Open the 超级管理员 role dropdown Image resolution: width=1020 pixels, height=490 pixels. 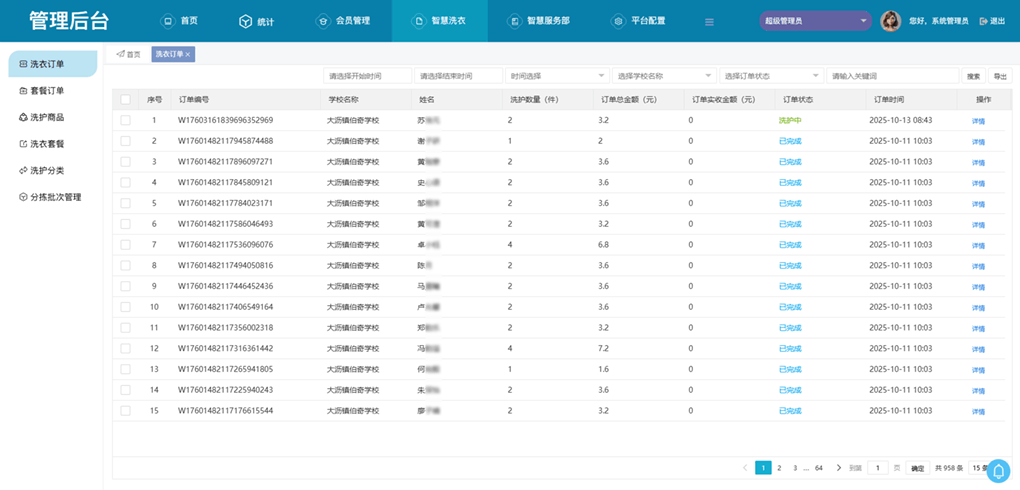(x=815, y=21)
